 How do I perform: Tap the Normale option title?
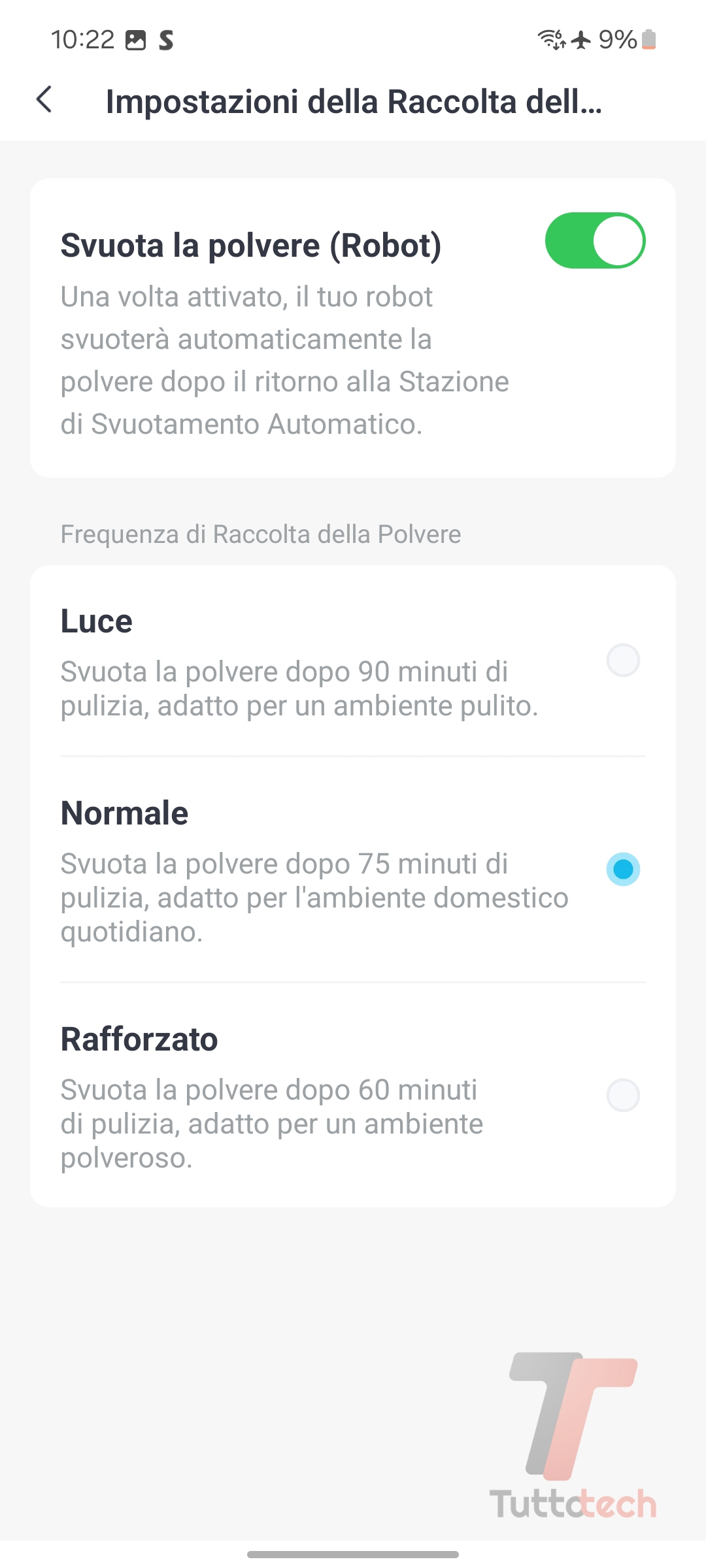(x=124, y=813)
